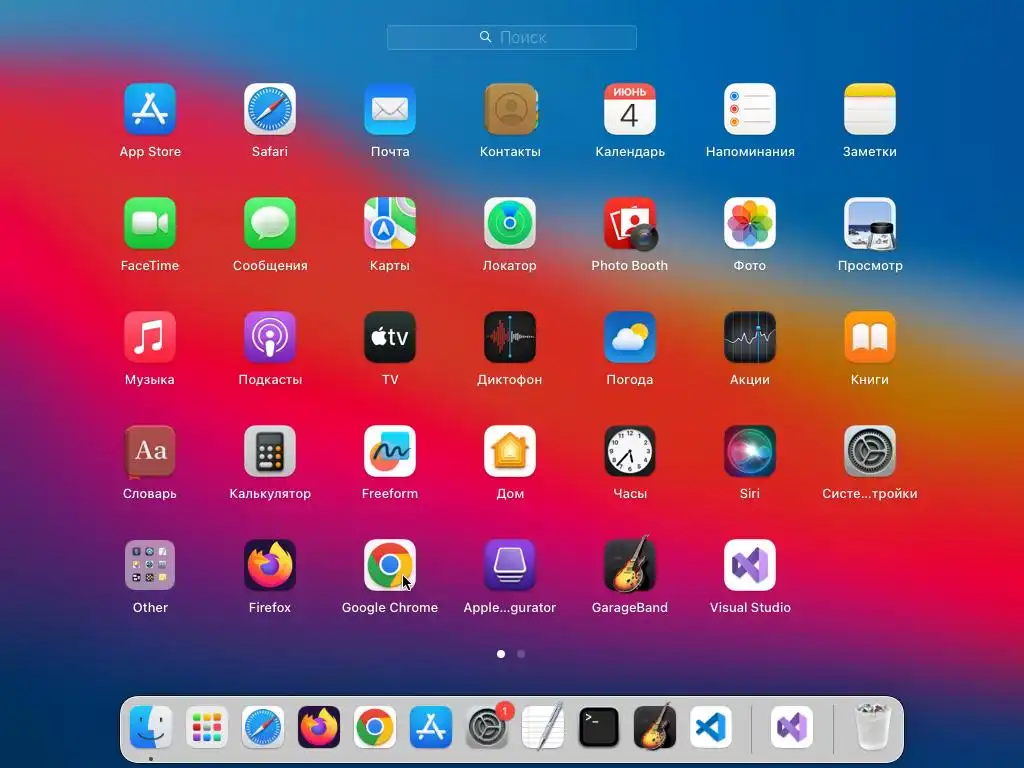Open Акции stocks app
Screen dimensions: 1024x768
pos(750,337)
